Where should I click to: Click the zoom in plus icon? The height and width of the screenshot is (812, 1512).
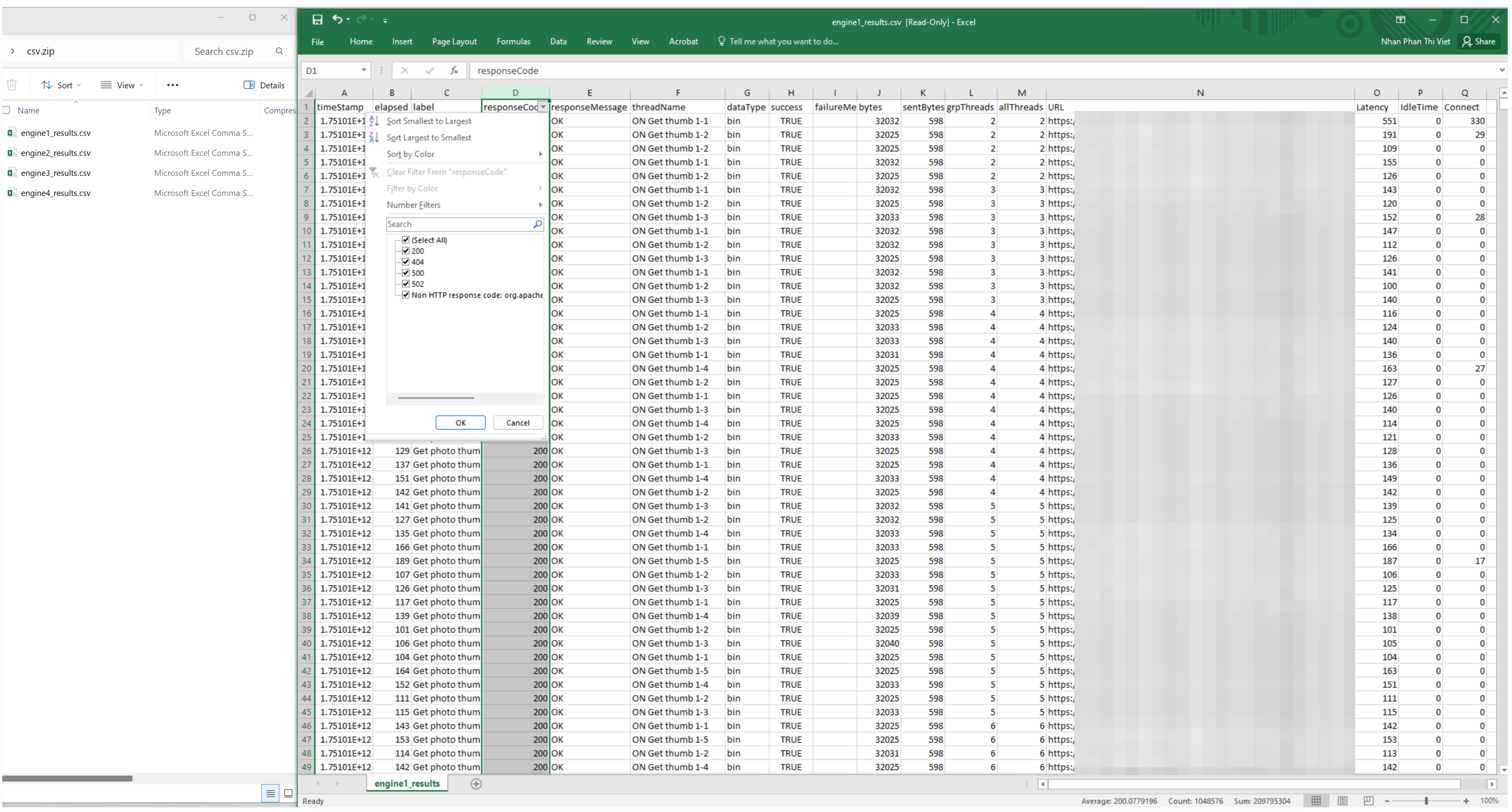pyautogui.click(x=1466, y=801)
